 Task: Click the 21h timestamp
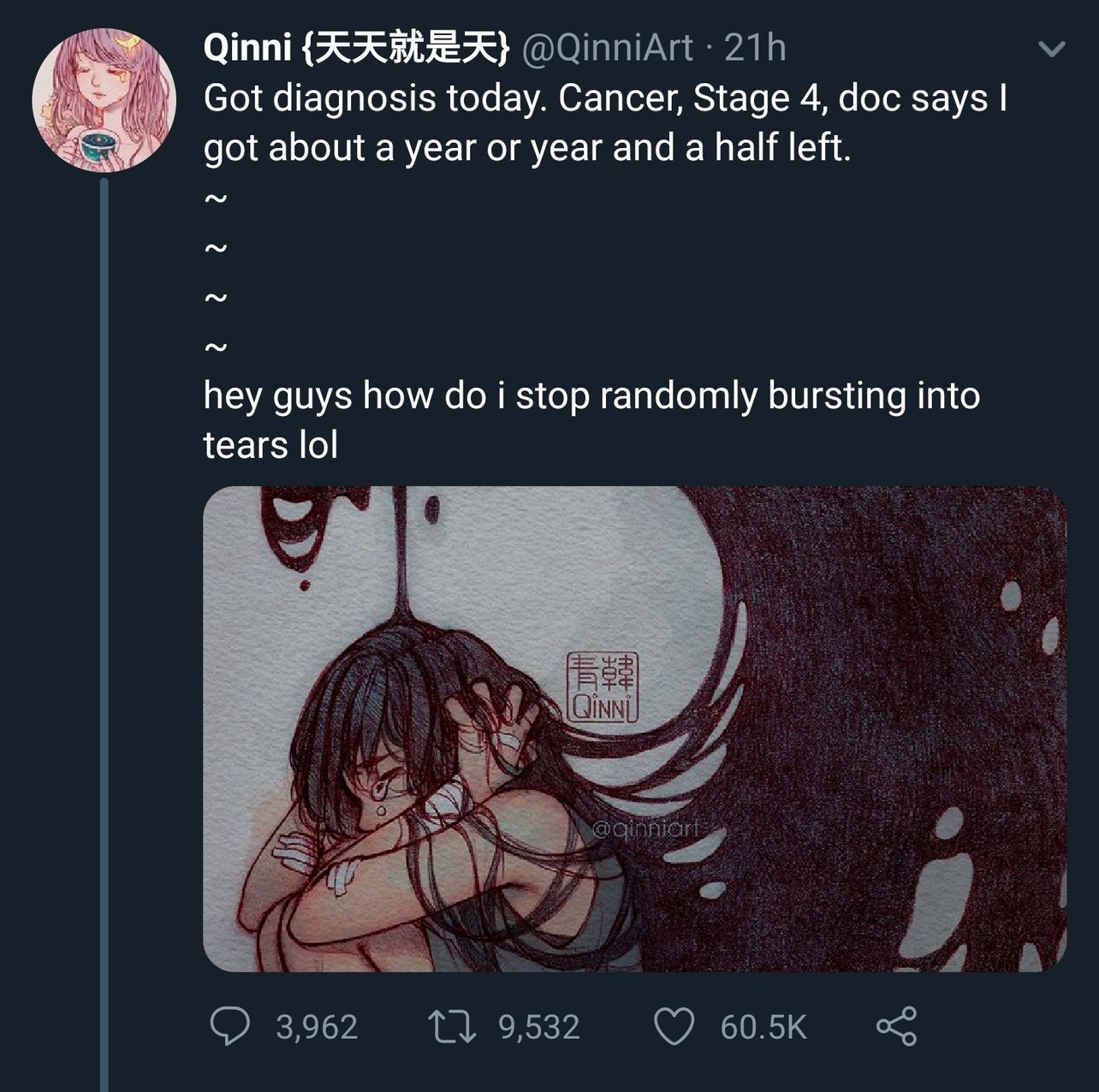click(x=755, y=48)
